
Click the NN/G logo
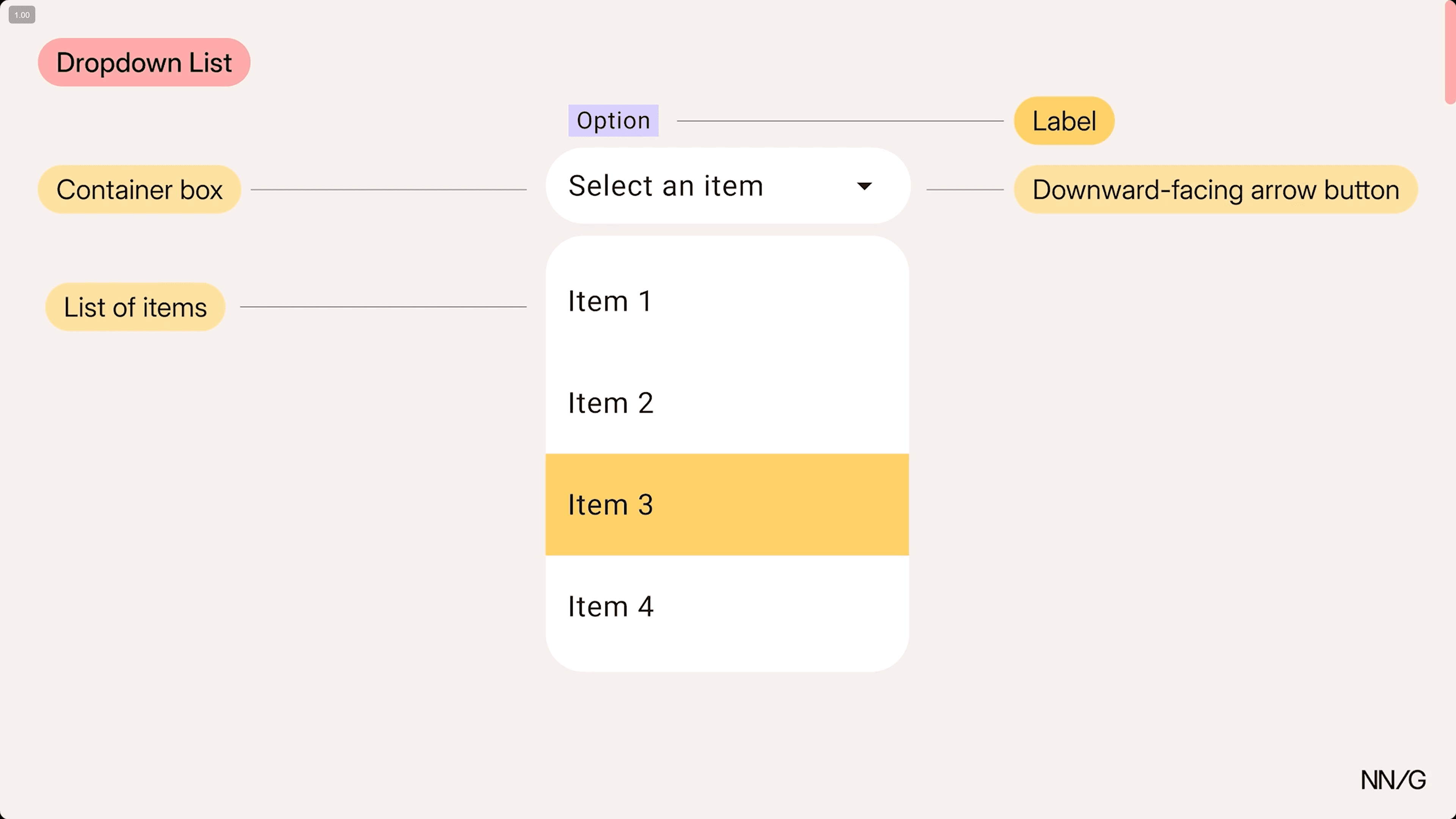[x=1393, y=780]
